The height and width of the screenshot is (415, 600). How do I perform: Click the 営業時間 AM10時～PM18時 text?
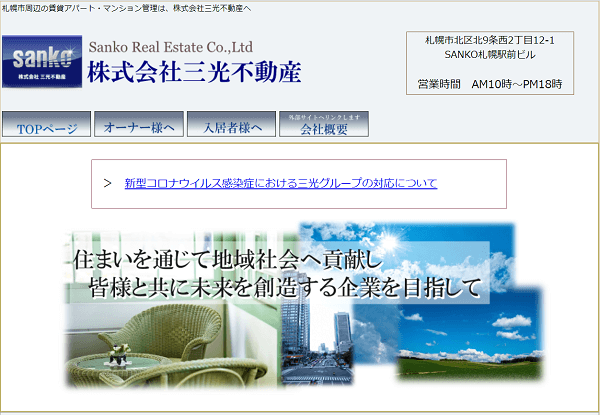click(490, 84)
